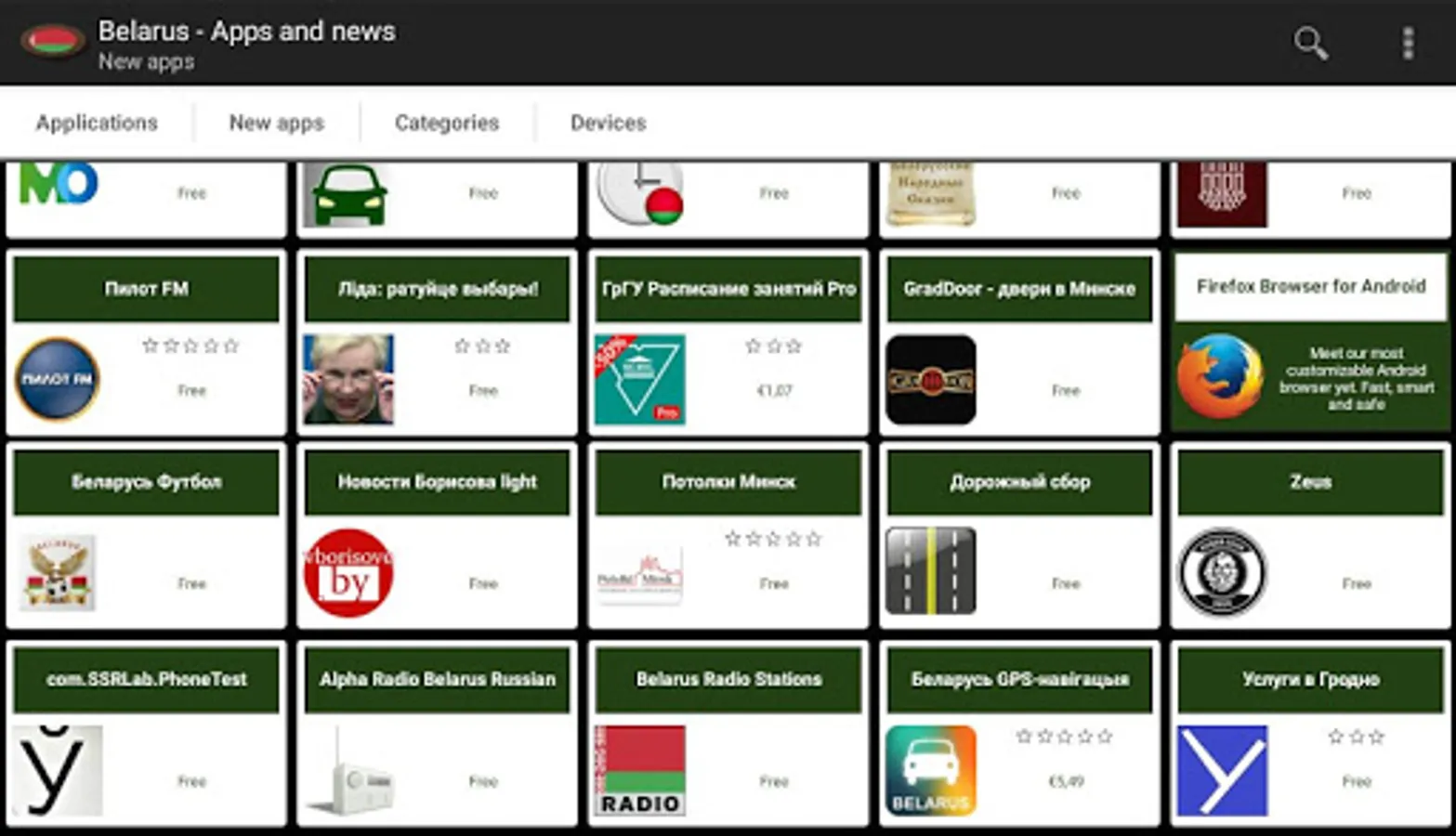Click Free label in GradDoor card

pos(1066,391)
